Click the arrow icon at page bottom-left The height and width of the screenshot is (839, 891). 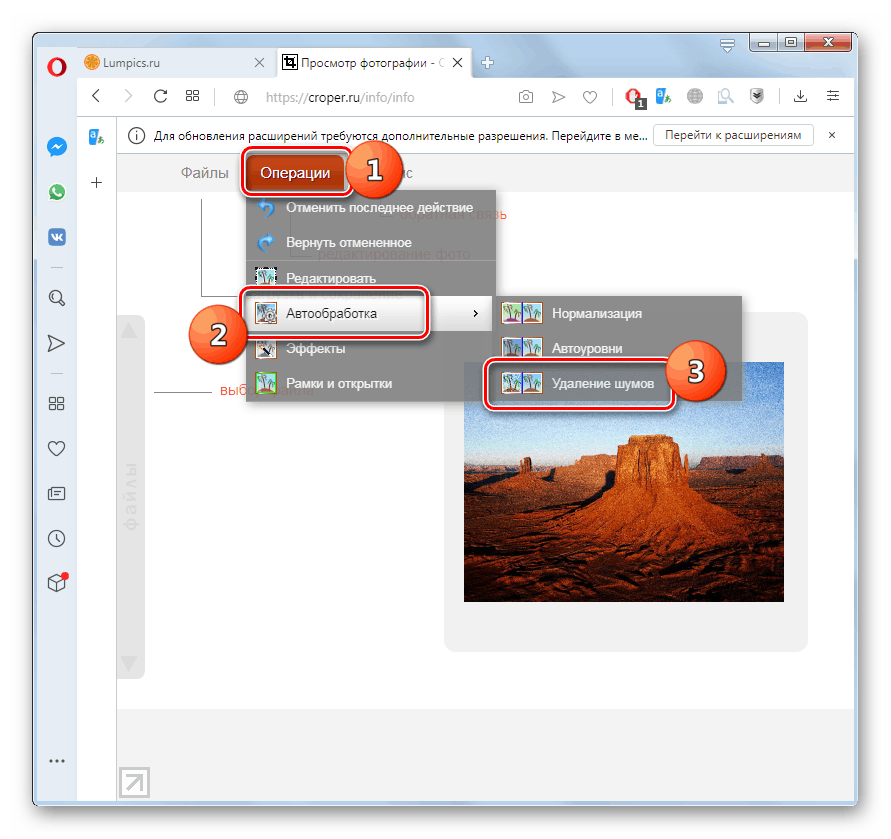click(135, 783)
